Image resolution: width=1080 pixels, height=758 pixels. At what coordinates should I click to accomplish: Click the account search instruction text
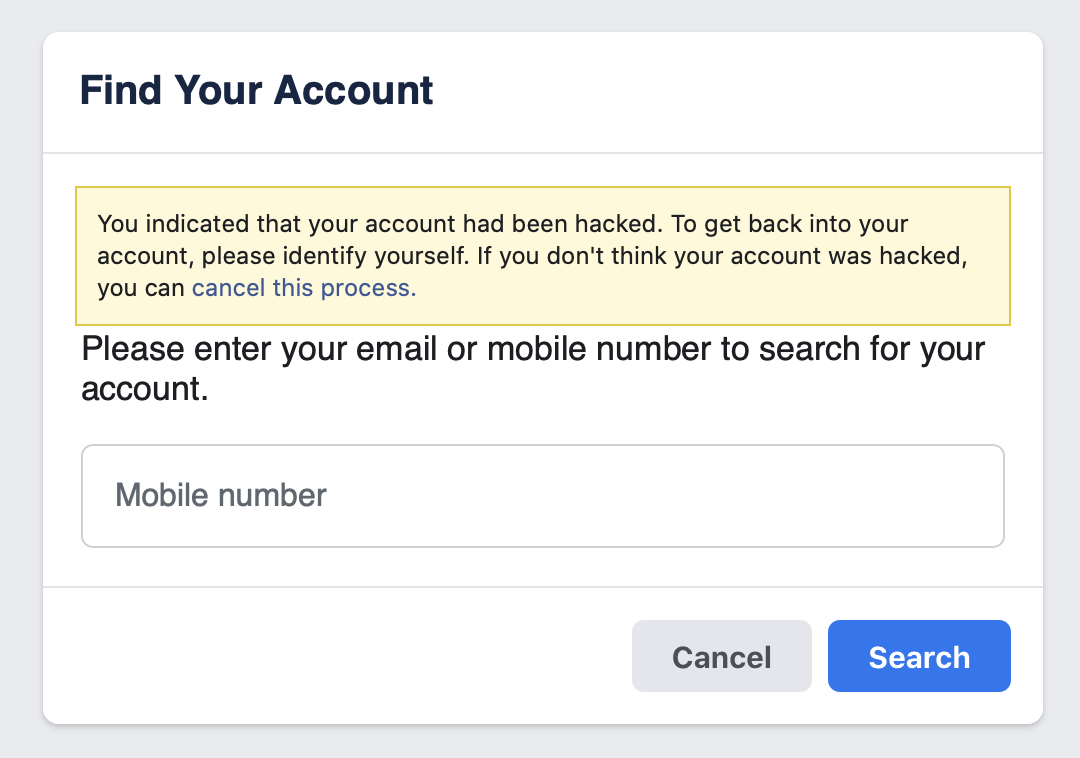click(532, 368)
